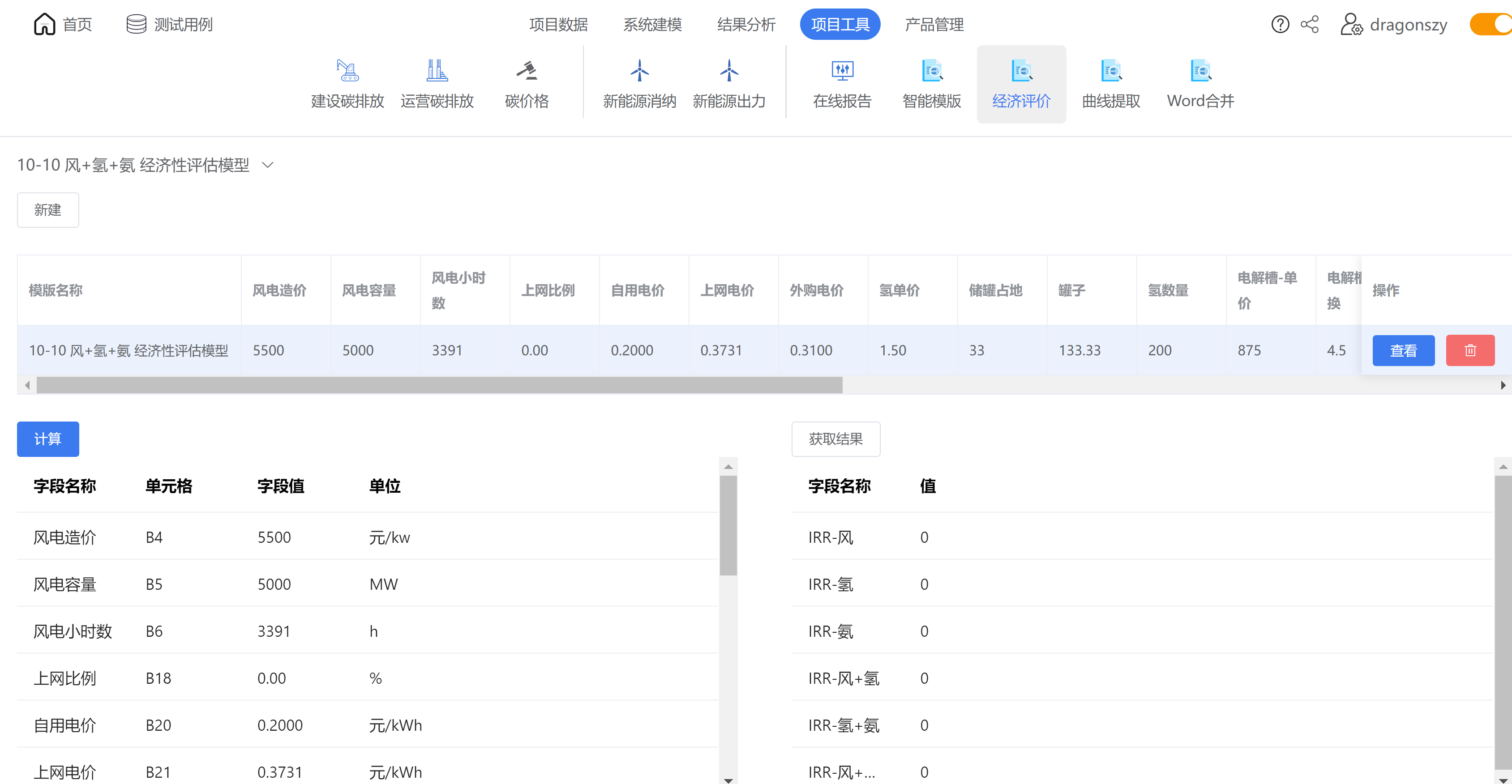1512x784 pixels.
Task: Switch to the 系统建模 tab
Action: [x=652, y=25]
